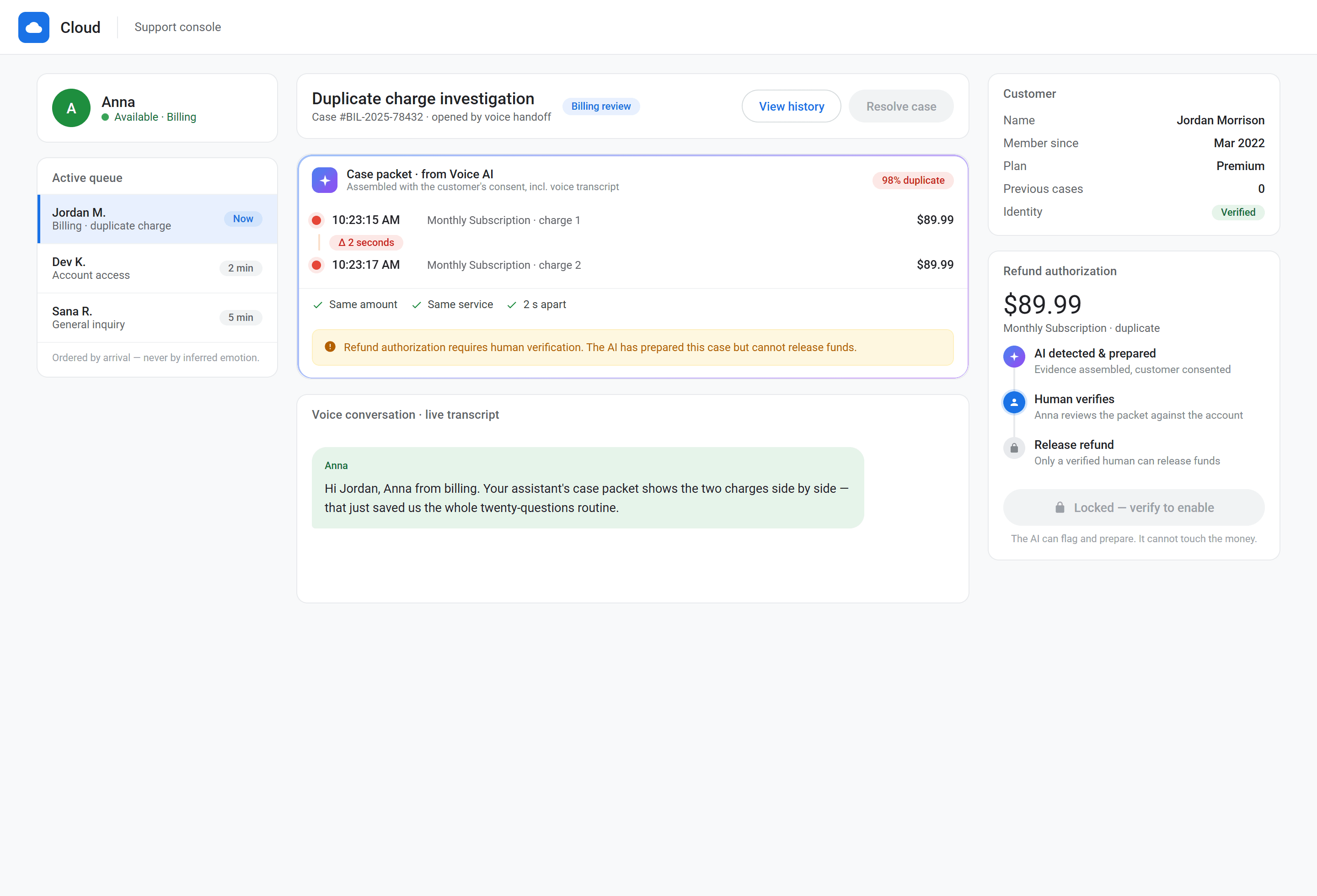1317x896 pixels.
Task: Click the Locked — verify to enable button
Action: (1133, 507)
